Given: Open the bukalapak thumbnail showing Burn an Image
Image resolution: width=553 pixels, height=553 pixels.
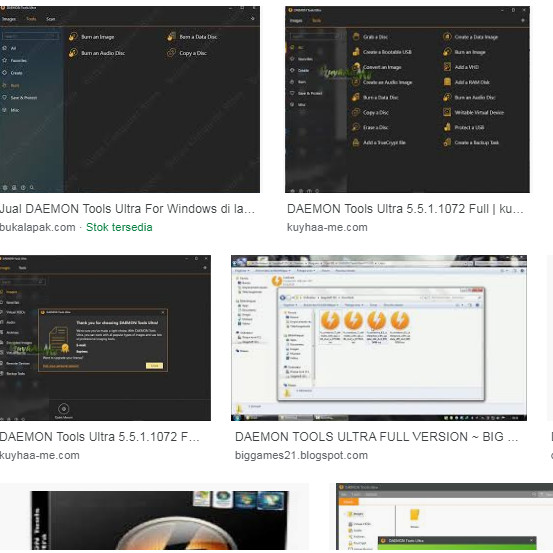Looking at the screenshot, I should 130,99.
